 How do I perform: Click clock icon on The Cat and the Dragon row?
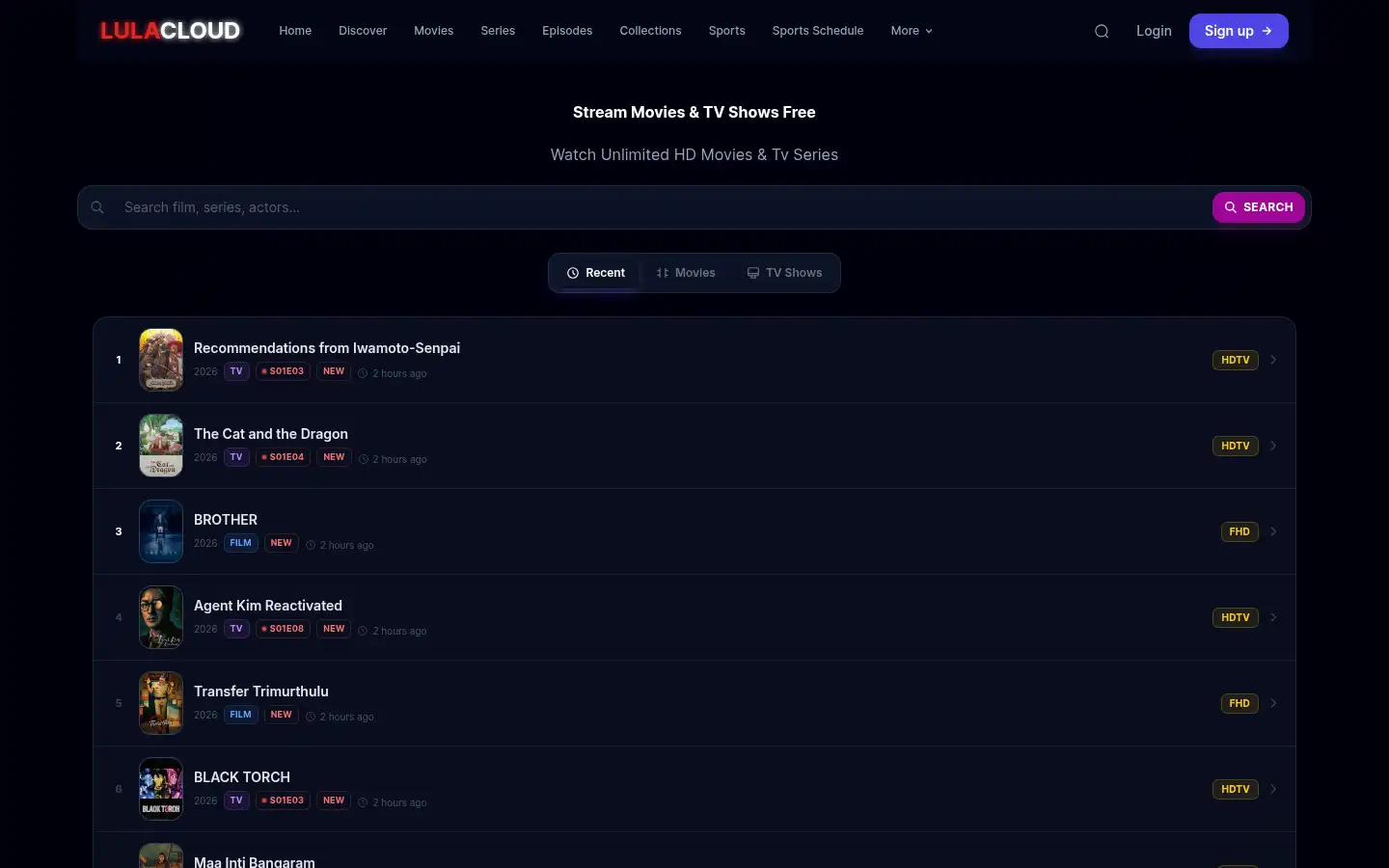[x=363, y=459]
